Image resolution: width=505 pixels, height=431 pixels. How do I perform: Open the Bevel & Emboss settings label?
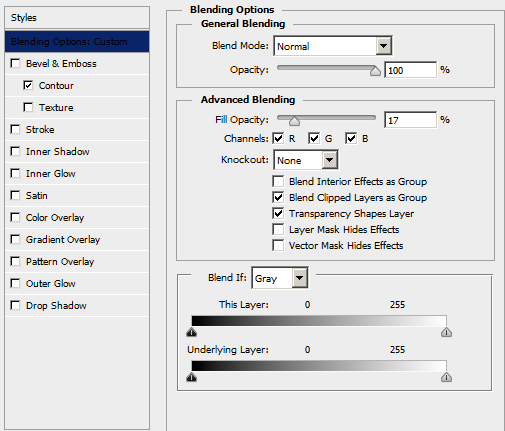click(61, 63)
